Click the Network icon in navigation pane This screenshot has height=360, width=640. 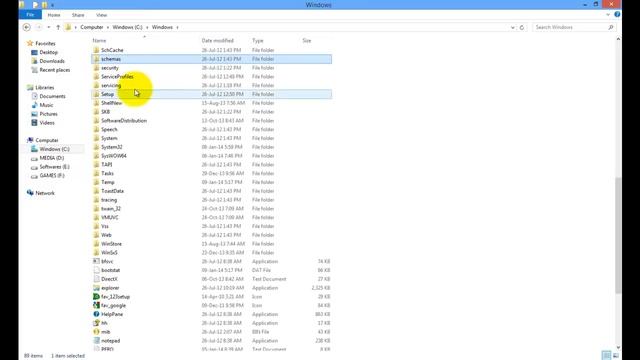pos(30,193)
